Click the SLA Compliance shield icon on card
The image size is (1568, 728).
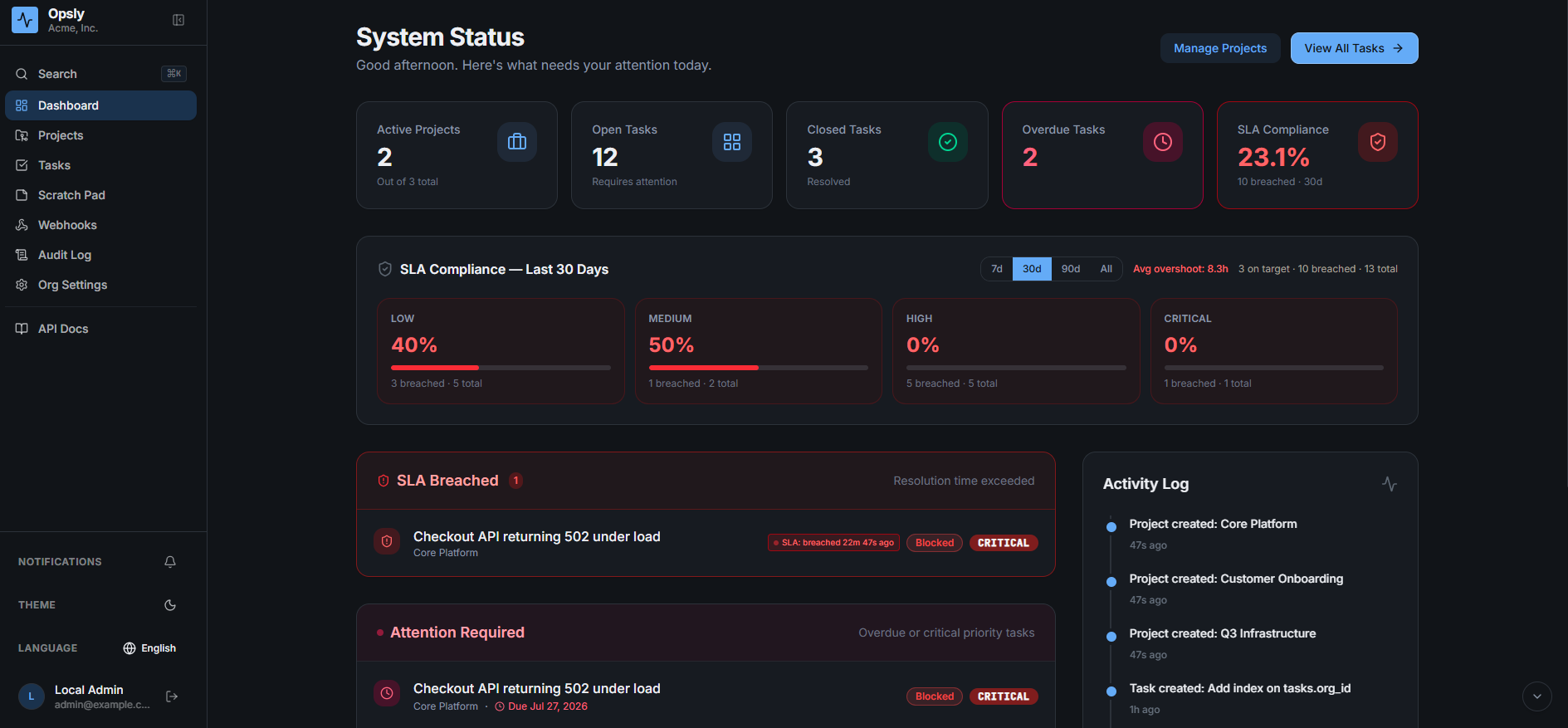[x=1378, y=142]
